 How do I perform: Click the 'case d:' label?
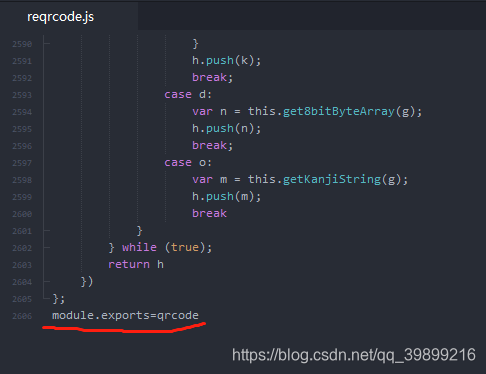point(188,94)
